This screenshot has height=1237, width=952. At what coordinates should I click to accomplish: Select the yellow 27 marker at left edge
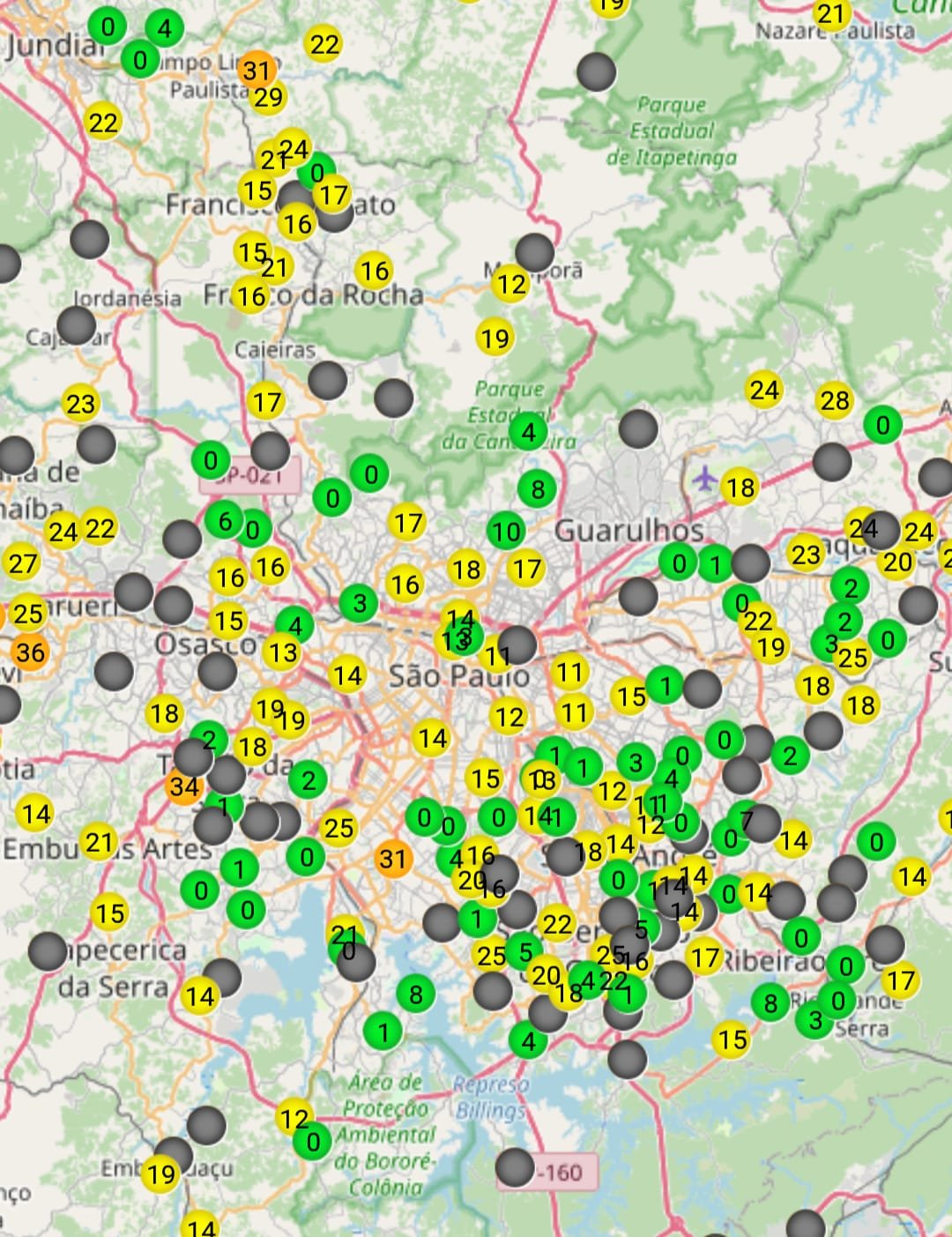tap(23, 563)
